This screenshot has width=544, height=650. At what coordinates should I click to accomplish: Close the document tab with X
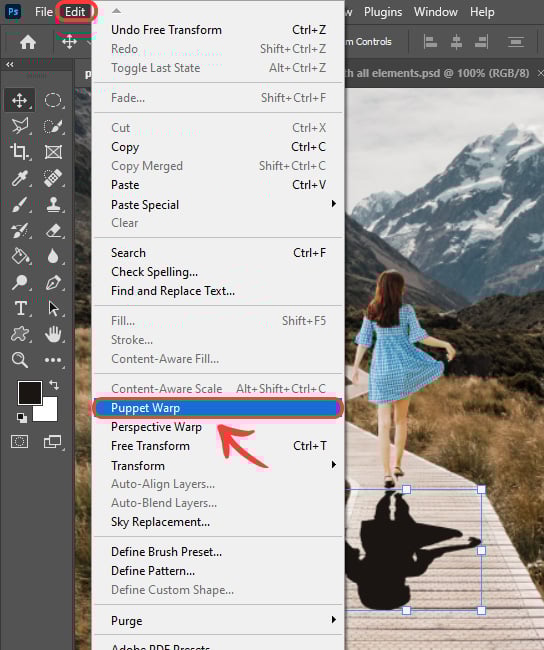[540, 73]
